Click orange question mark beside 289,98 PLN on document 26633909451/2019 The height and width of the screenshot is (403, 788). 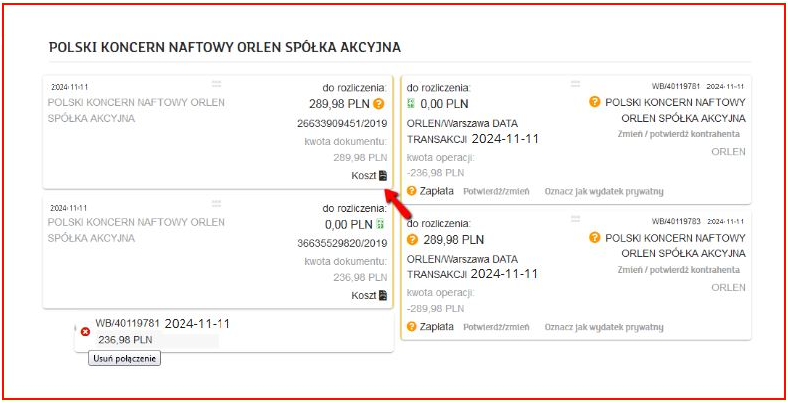point(379,104)
